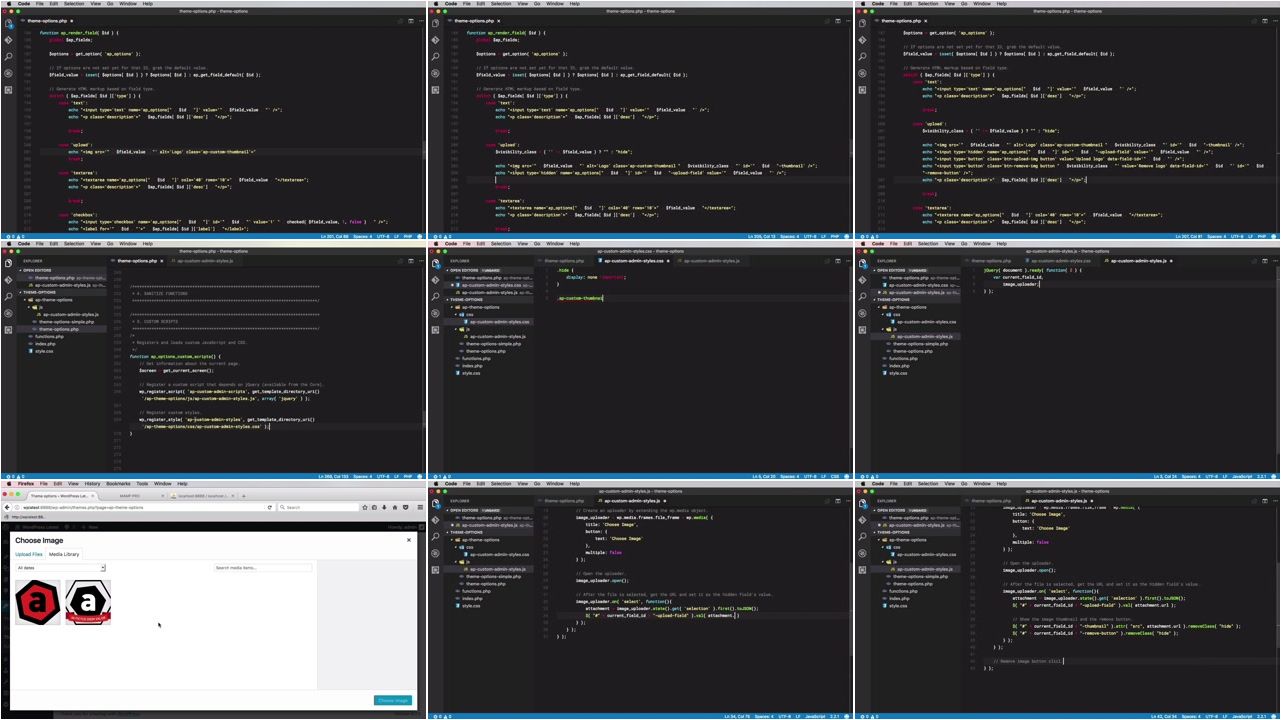Open Search icon in the Ln 269 Code window
The width and height of the screenshot is (1281, 720).
tap(9, 297)
